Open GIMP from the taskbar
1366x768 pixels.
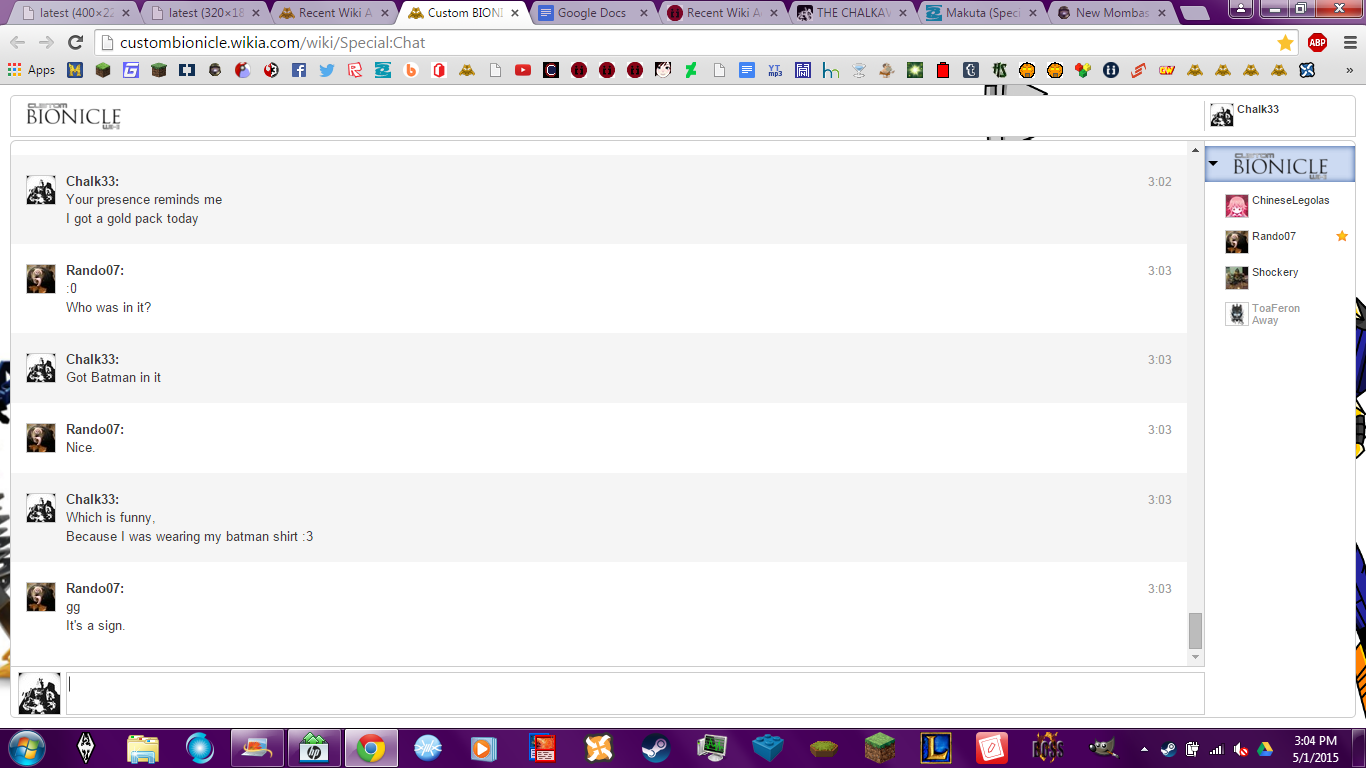pyautogui.click(x=1105, y=748)
